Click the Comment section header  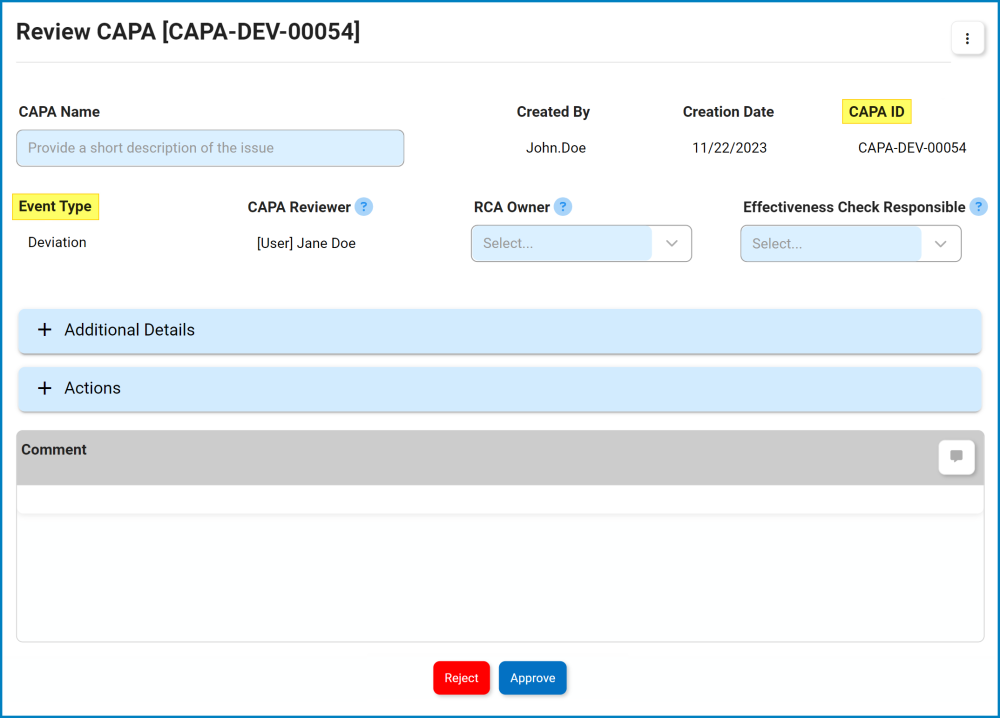click(x=53, y=449)
